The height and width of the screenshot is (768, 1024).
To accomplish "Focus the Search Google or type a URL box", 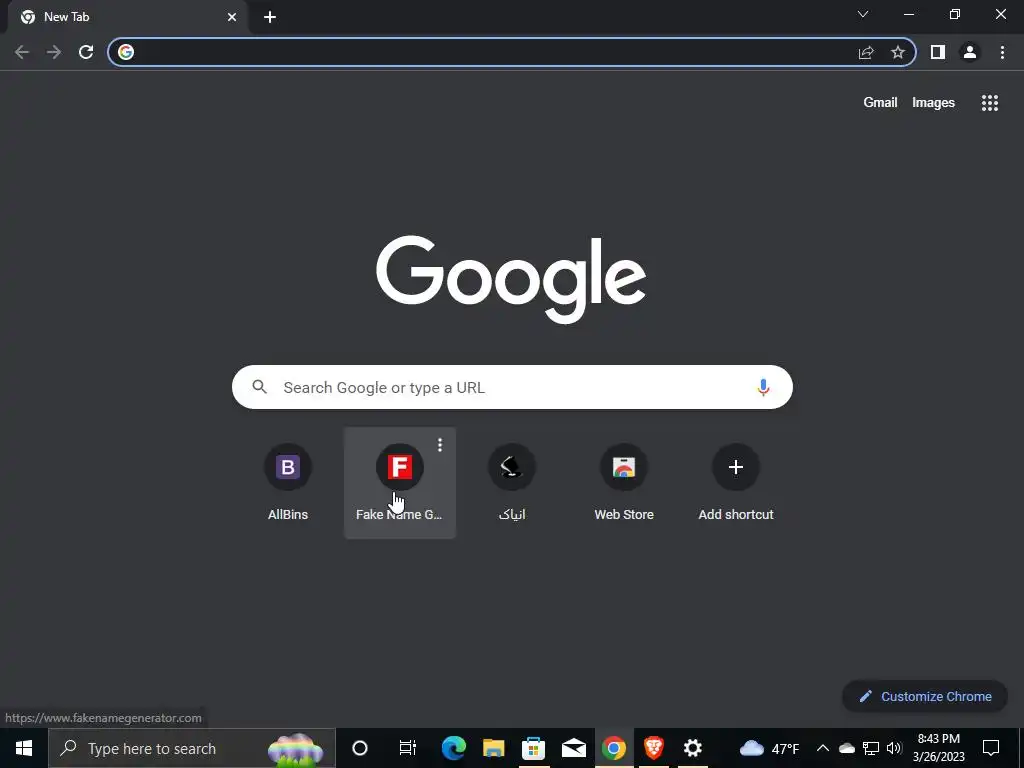I will coord(513,387).
